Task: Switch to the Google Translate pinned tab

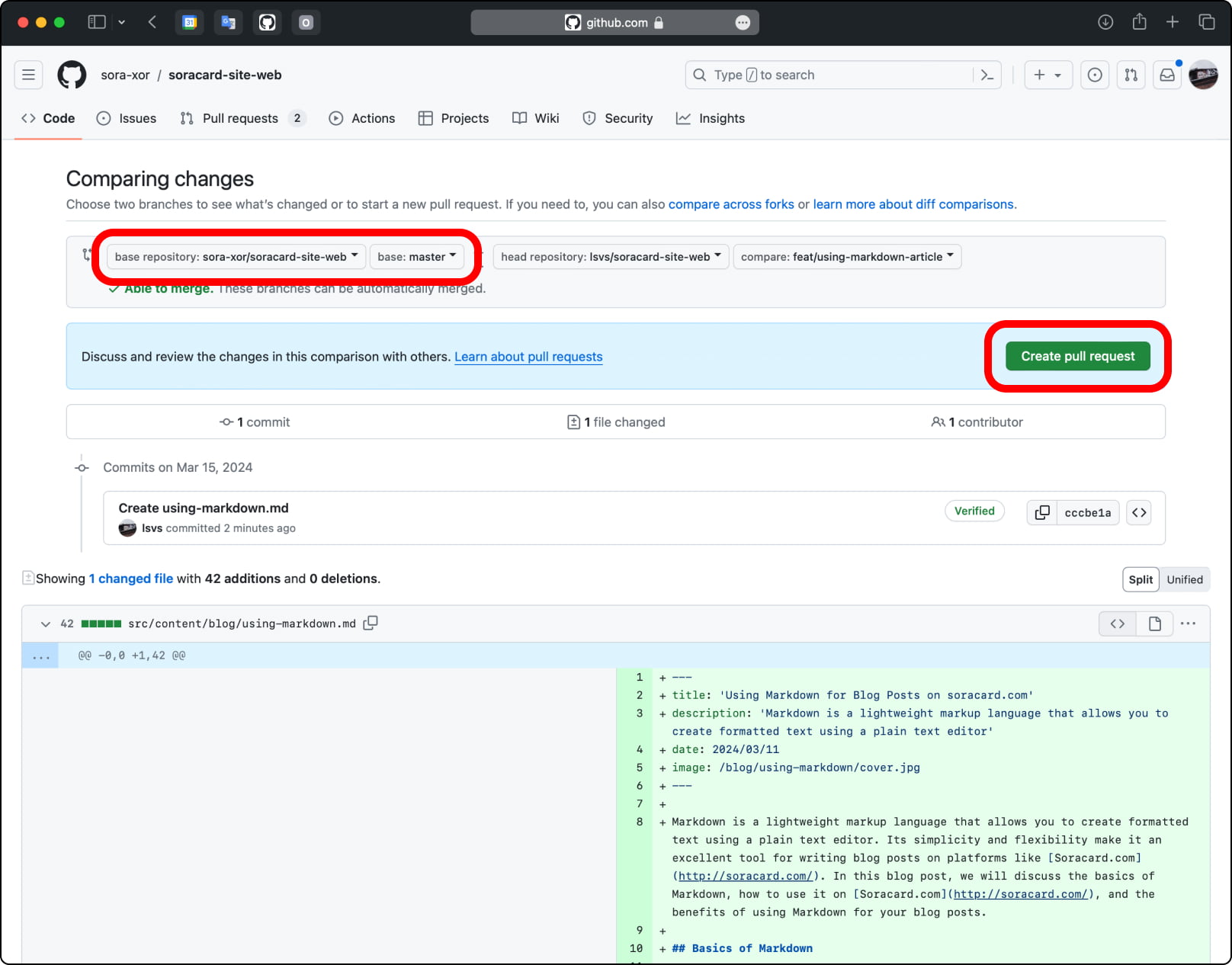Action: [228, 22]
